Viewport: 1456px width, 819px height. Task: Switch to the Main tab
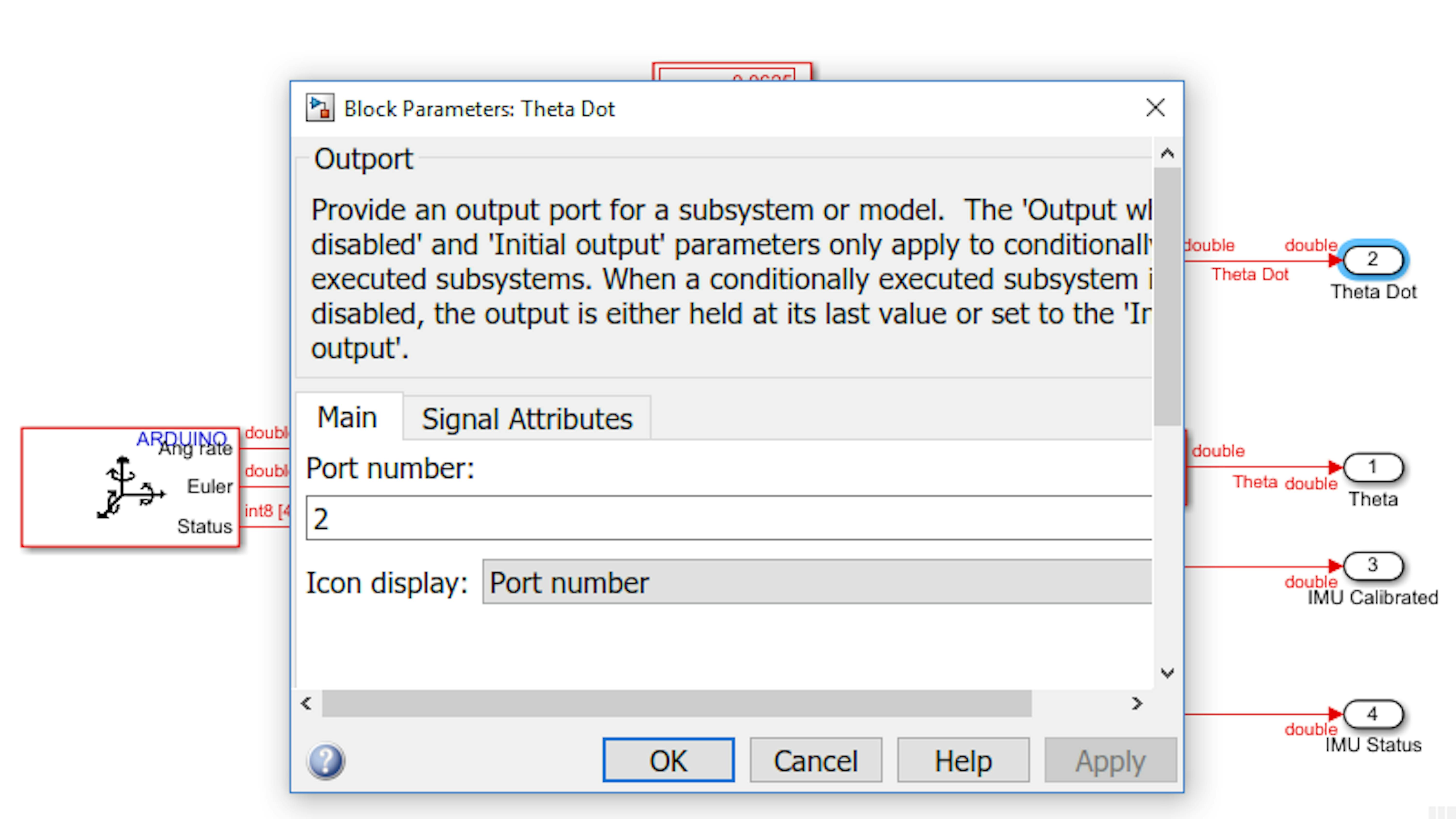coord(347,417)
